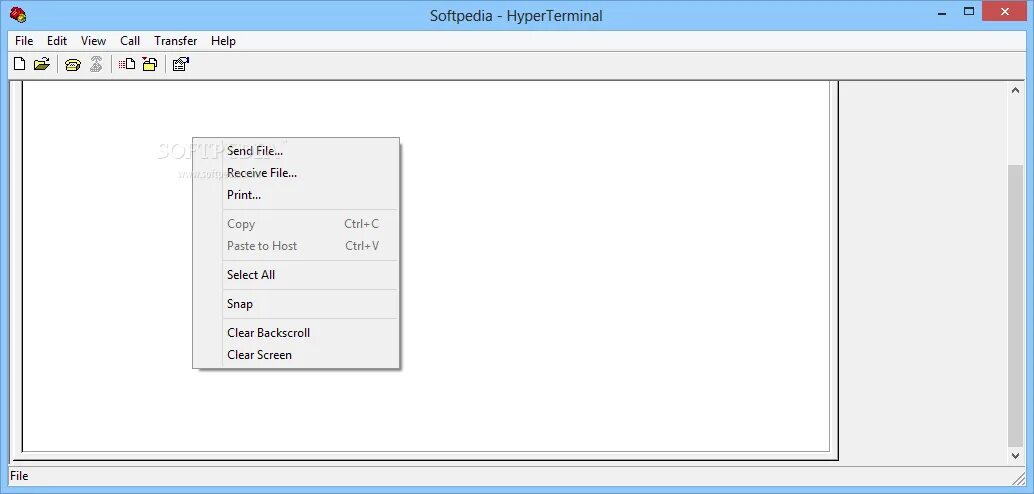Image resolution: width=1034 pixels, height=494 pixels.
Task: Select Print... in the context menu
Action: [x=296, y=195]
